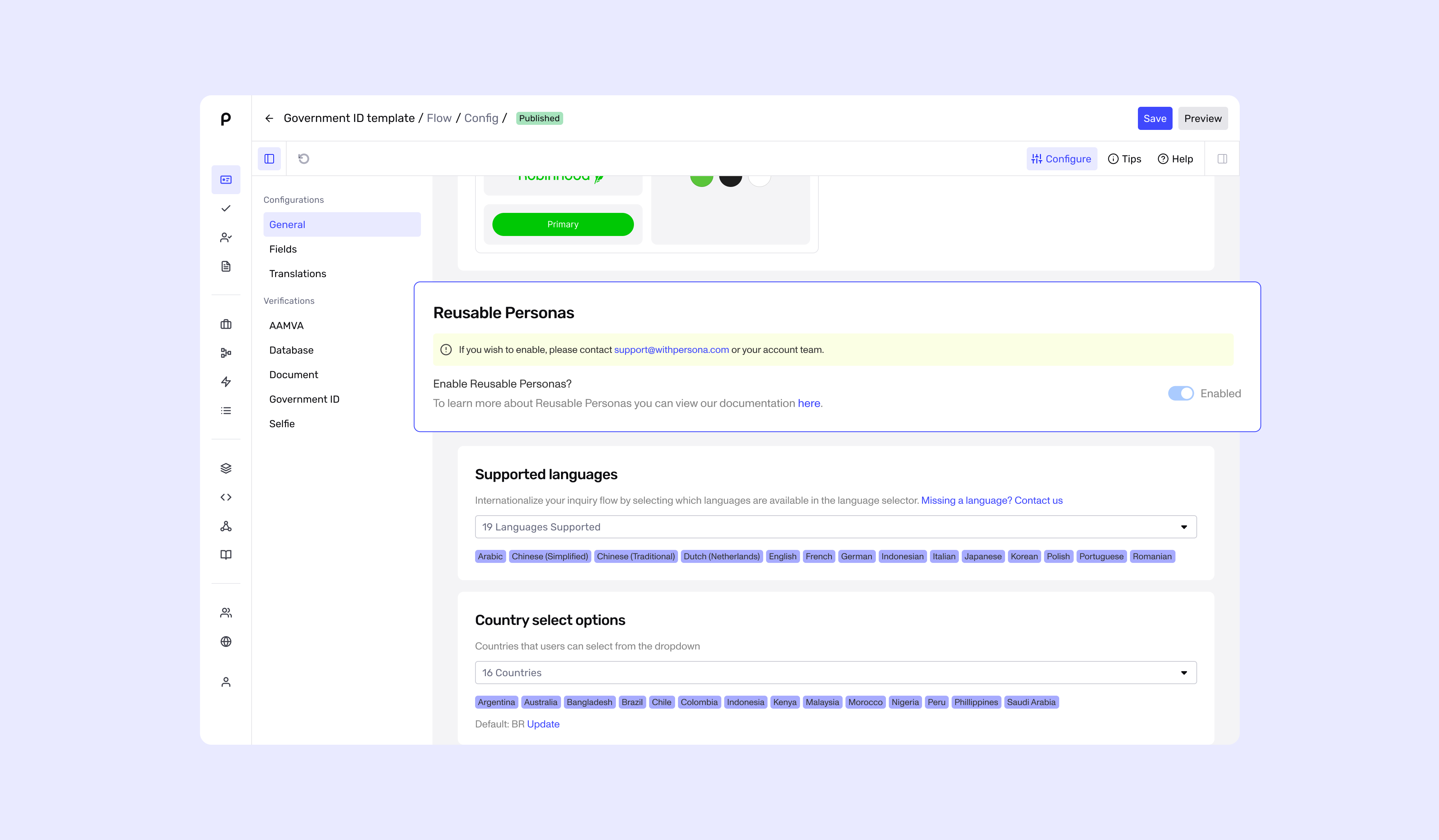1439x840 pixels.
Task: Select General configuration
Action: 342,224
